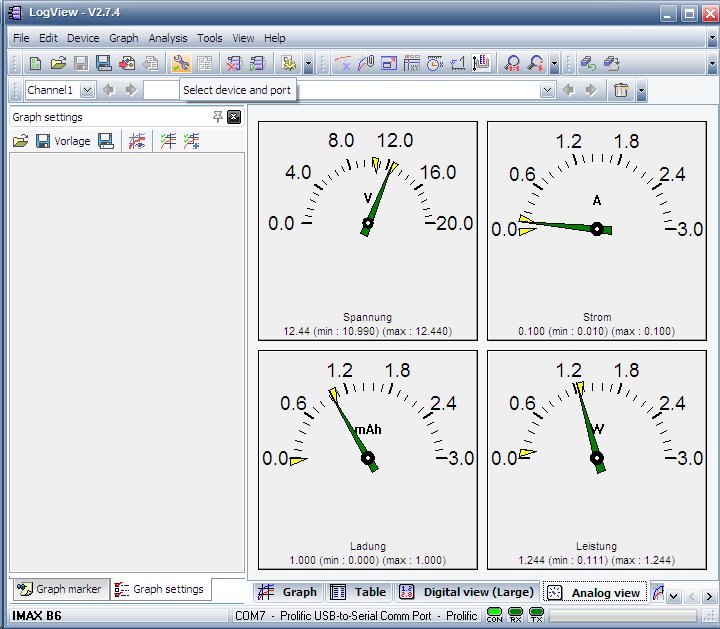The height and width of the screenshot is (629, 720).
Task: Expand the tab list dropdown arrow
Action: point(674,596)
